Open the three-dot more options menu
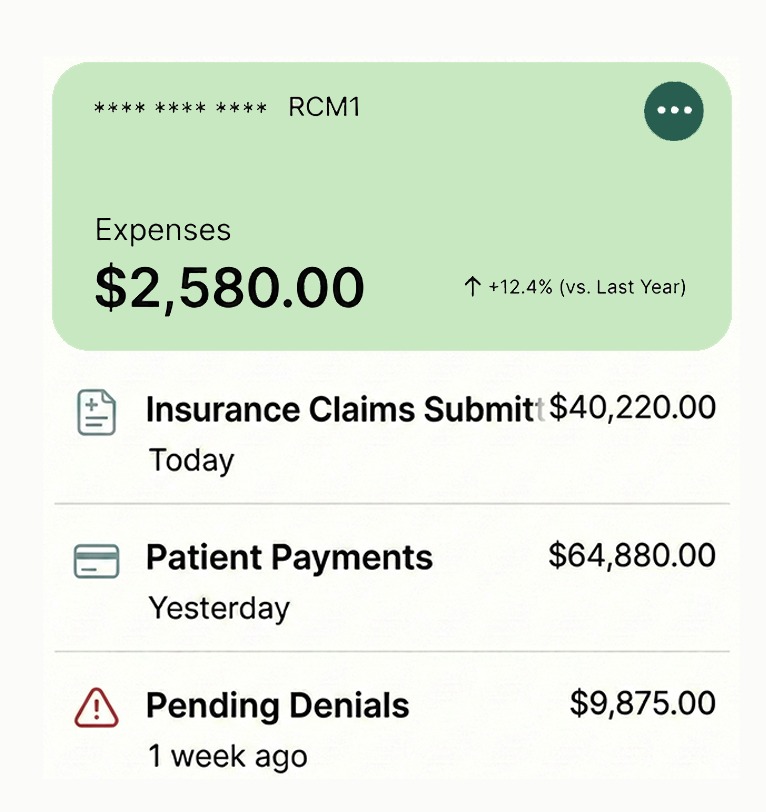This screenshot has height=812, width=766. click(674, 111)
